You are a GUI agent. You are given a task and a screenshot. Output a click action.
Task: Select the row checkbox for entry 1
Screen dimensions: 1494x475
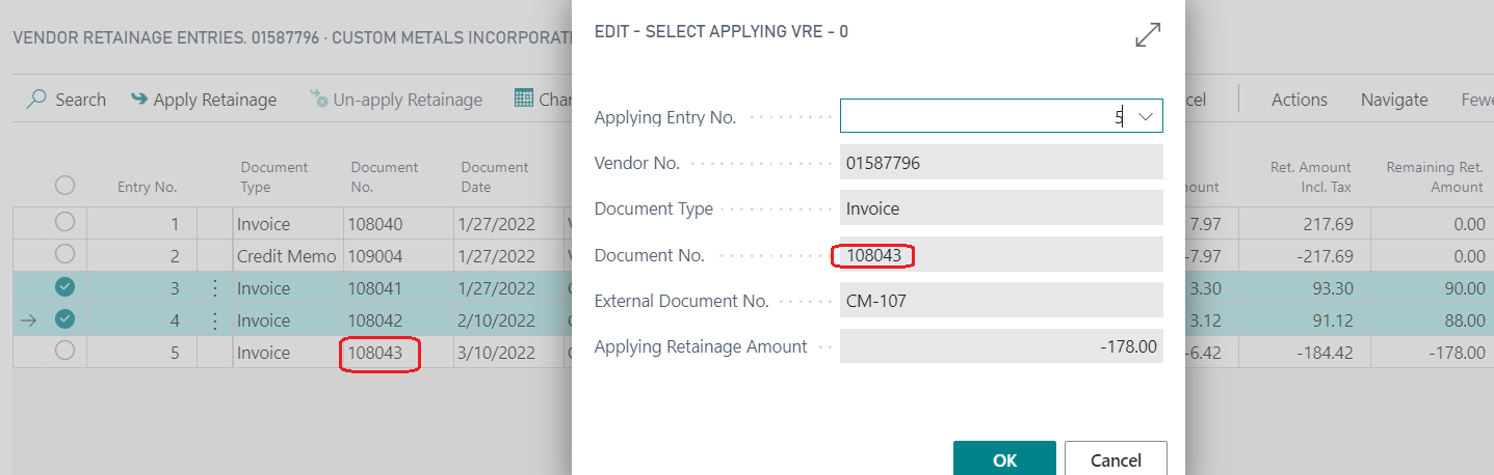(65, 224)
